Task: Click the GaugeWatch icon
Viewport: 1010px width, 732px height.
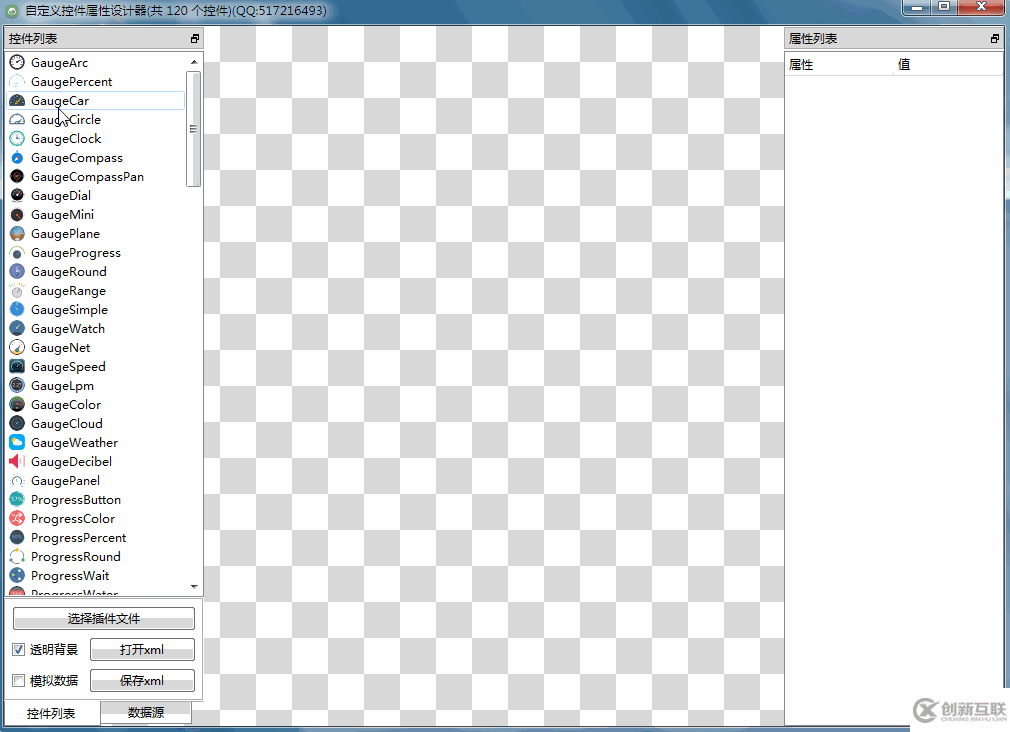Action: click(x=17, y=329)
